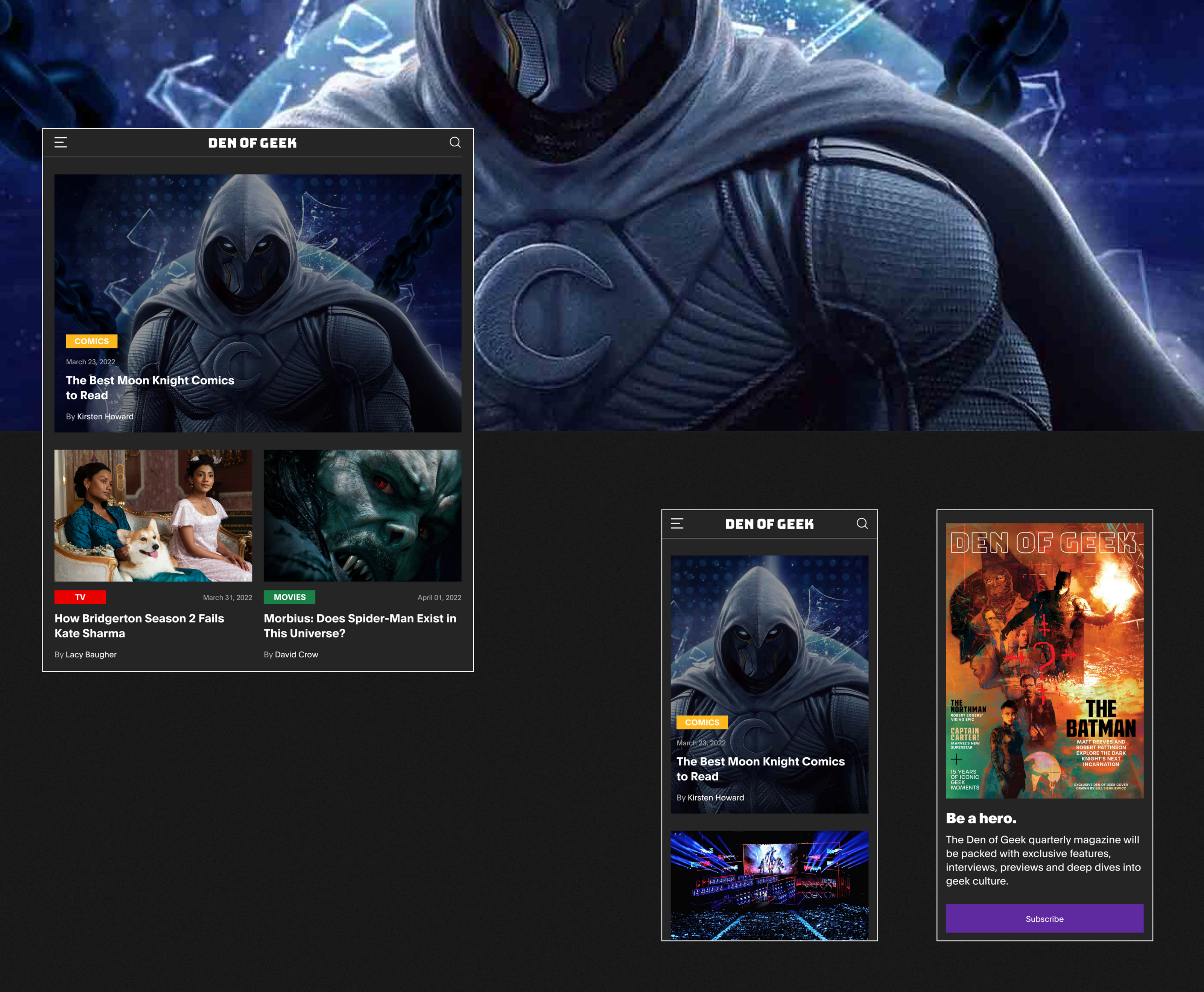Select green MOVIES category tag
This screenshot has height=992, width=1204.
coord(289,597)
